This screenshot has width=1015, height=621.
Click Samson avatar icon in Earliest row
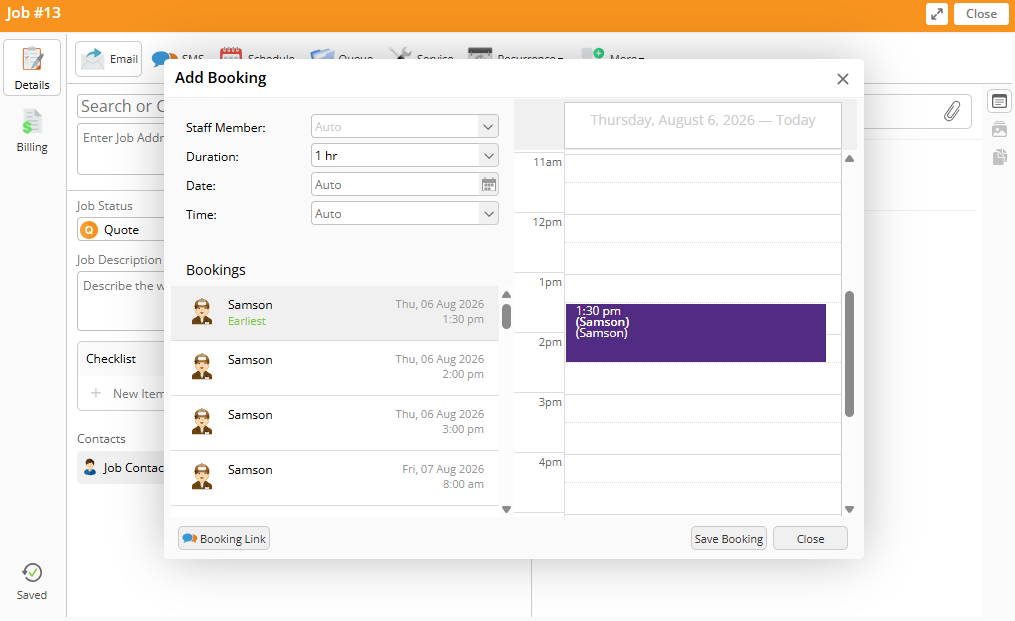pos(202,311)
